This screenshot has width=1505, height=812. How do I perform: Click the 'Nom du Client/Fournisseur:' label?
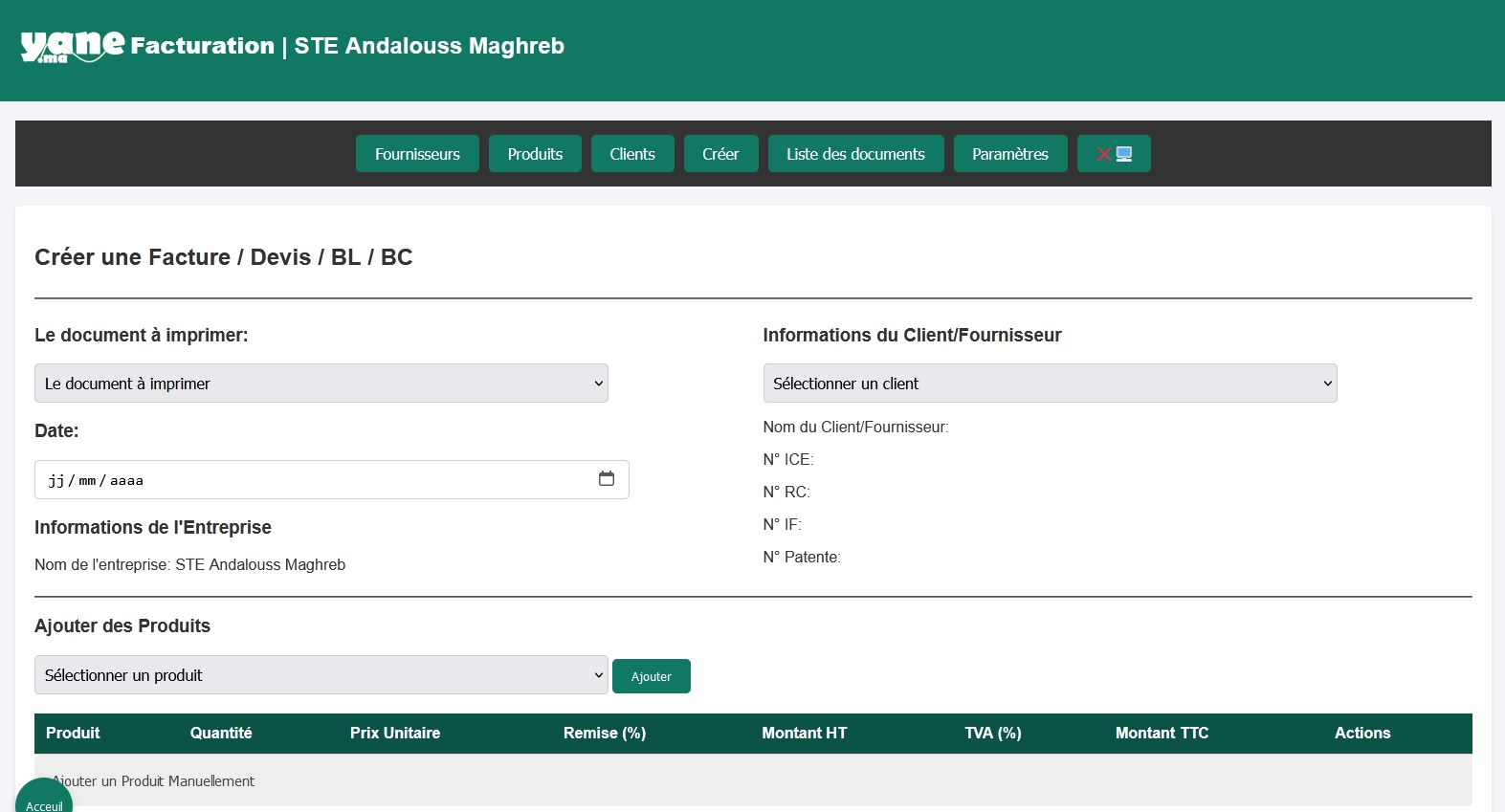[x=856, y=428]
